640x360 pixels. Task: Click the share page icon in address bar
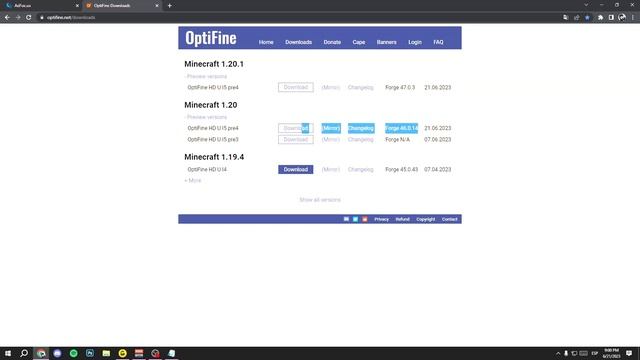[x=576, y=18]
